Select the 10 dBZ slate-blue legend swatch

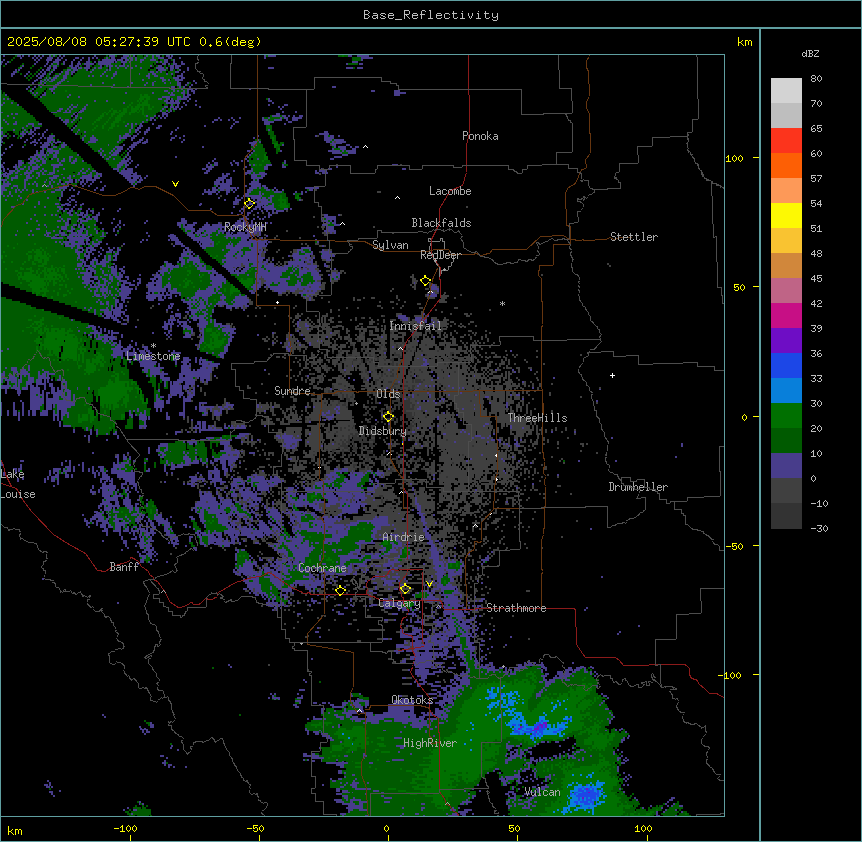point(786,465)
